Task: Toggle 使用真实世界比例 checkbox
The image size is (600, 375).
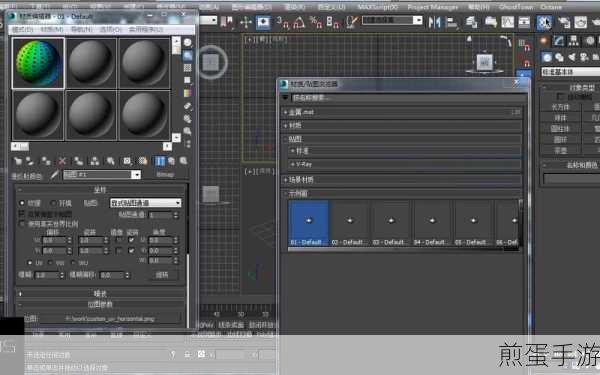Action: 22,224
